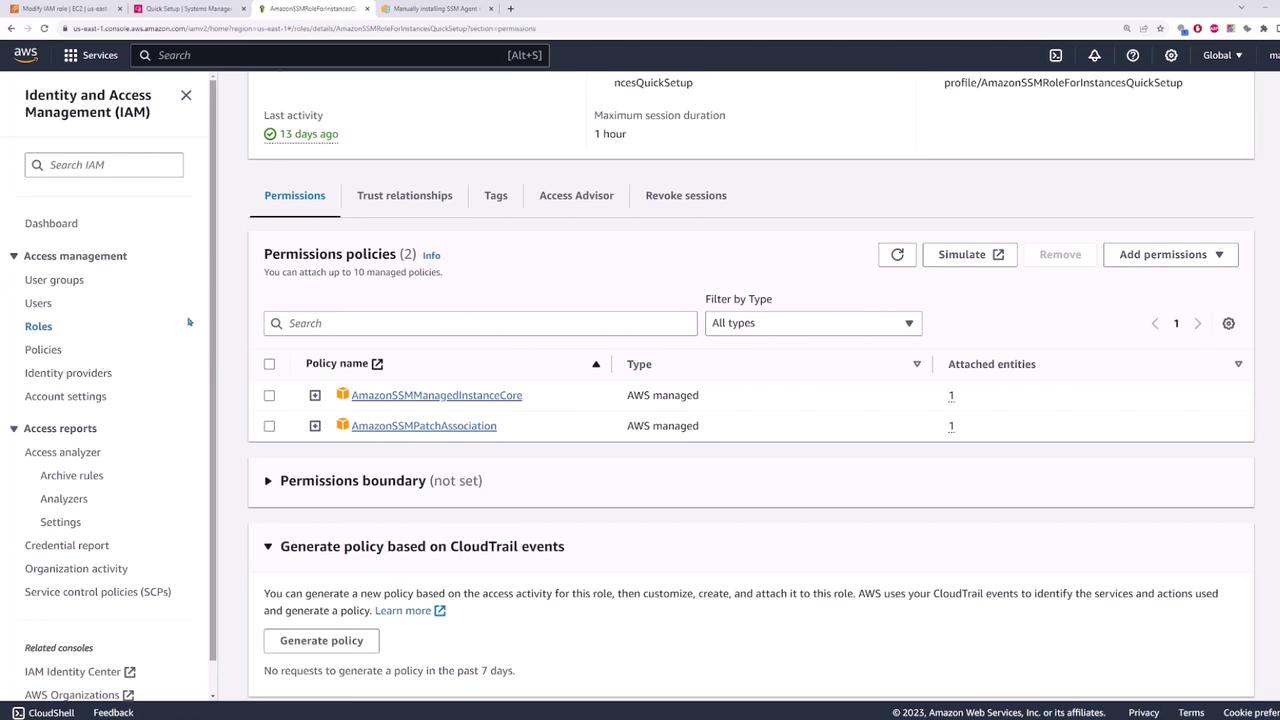Screen dimensions: 1280x720
Task: Collapse Generate policy based on CloudTrail events
Action: 268,547
